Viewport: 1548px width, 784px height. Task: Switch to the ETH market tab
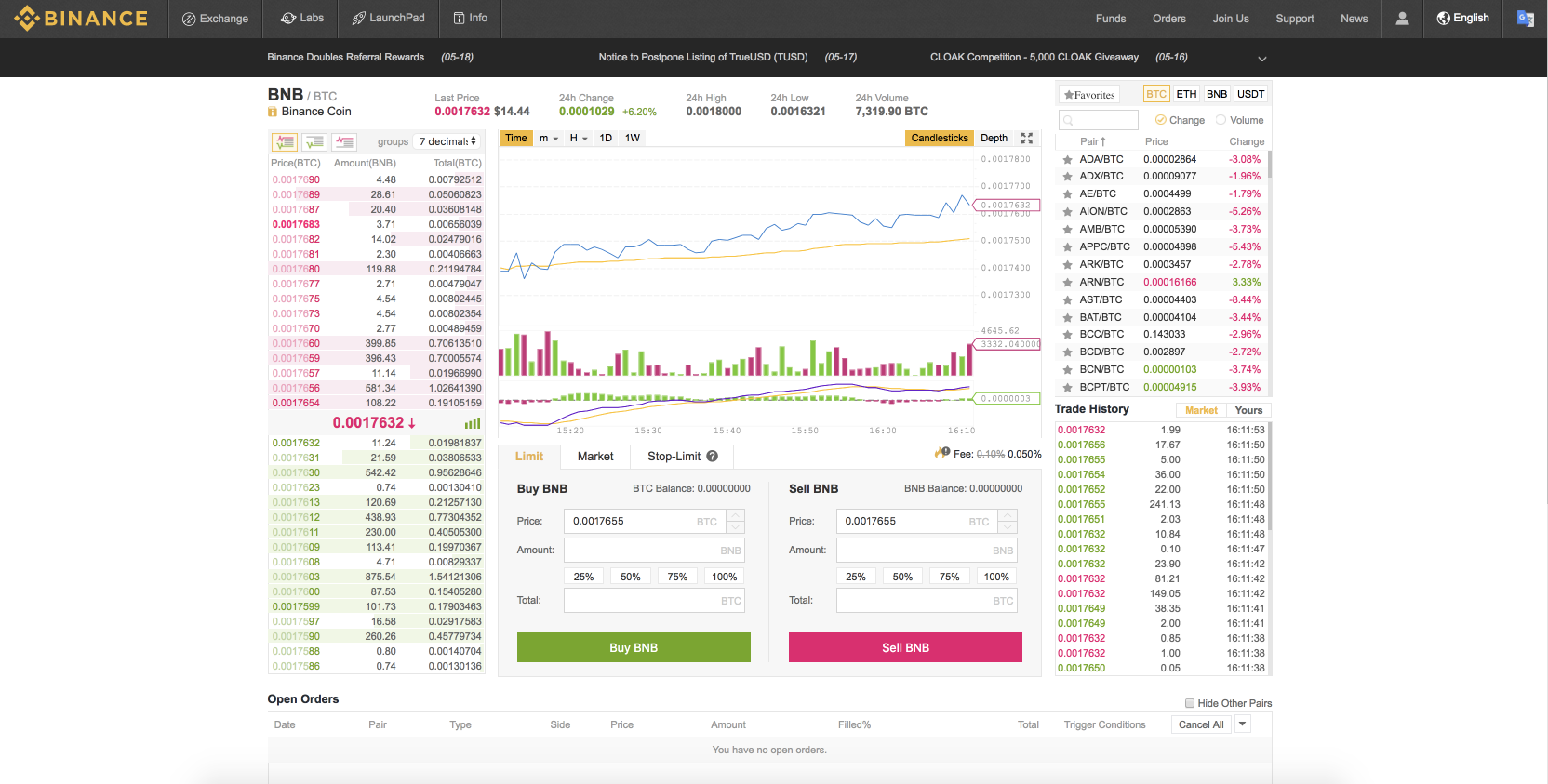click(1186, 94)
